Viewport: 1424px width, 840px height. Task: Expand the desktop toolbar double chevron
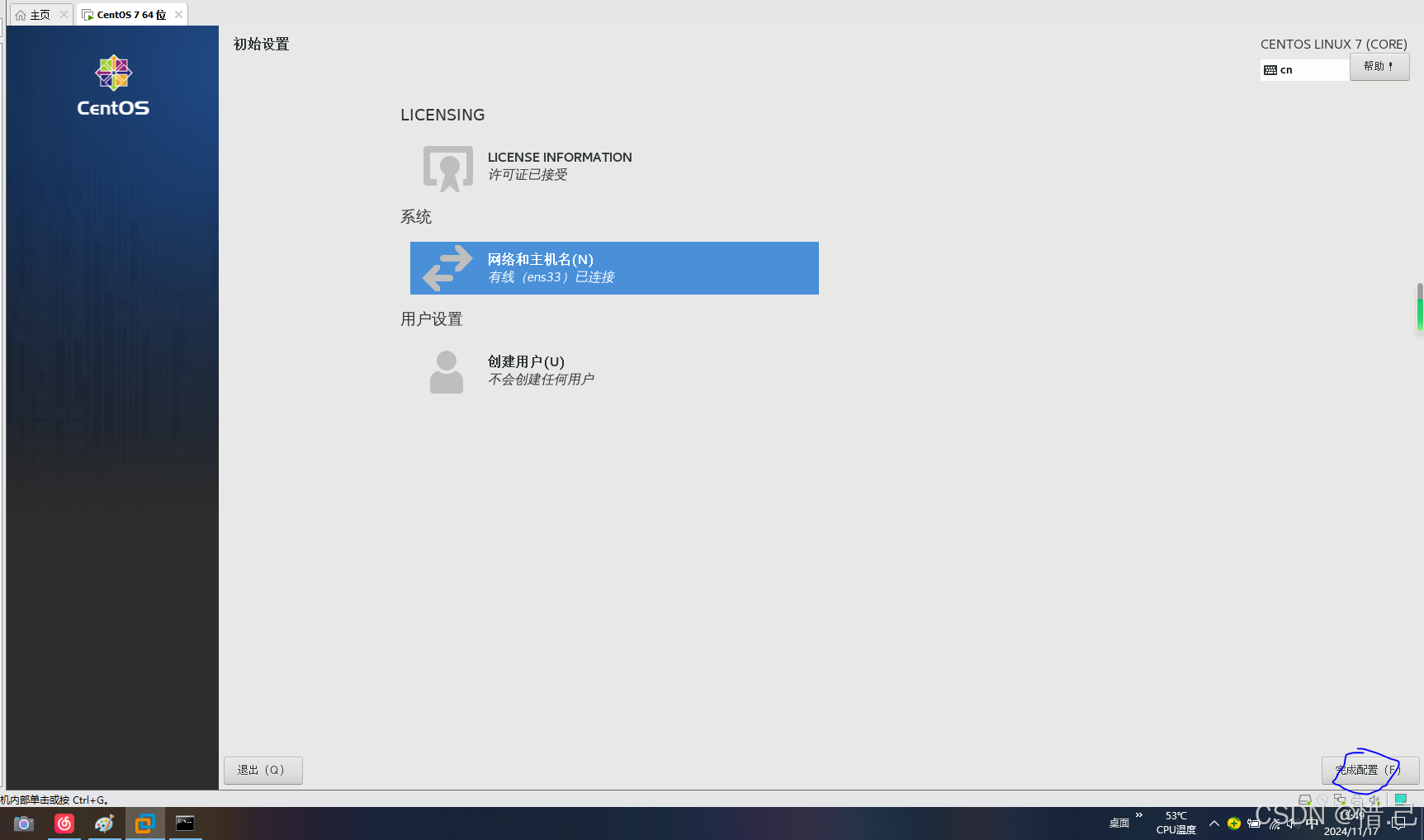pyautogui.click(x=1139, y=815)
